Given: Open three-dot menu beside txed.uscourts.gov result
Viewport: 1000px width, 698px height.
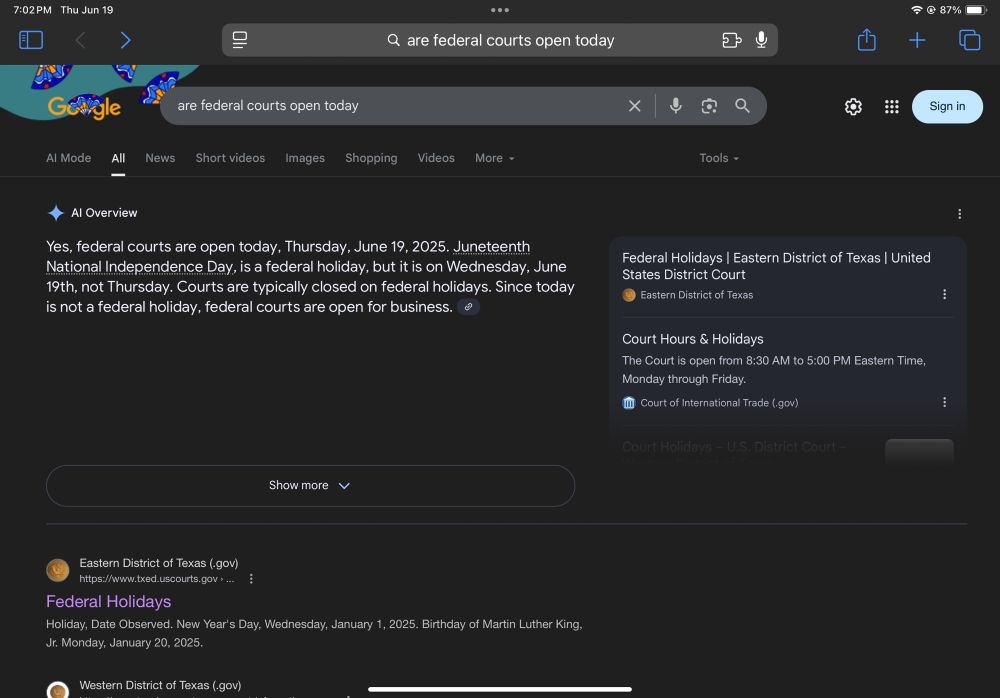Looking at the screenshot, I should 251,579.
